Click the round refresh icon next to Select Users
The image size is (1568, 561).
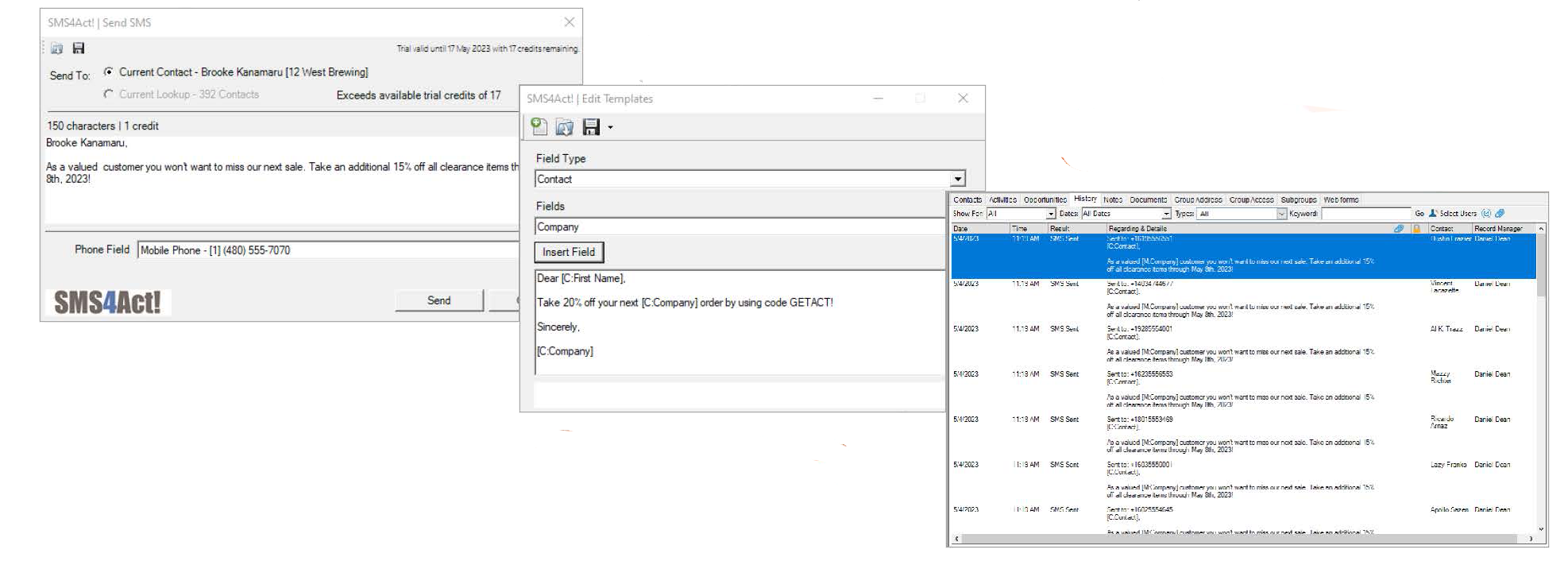(1486, 214)
